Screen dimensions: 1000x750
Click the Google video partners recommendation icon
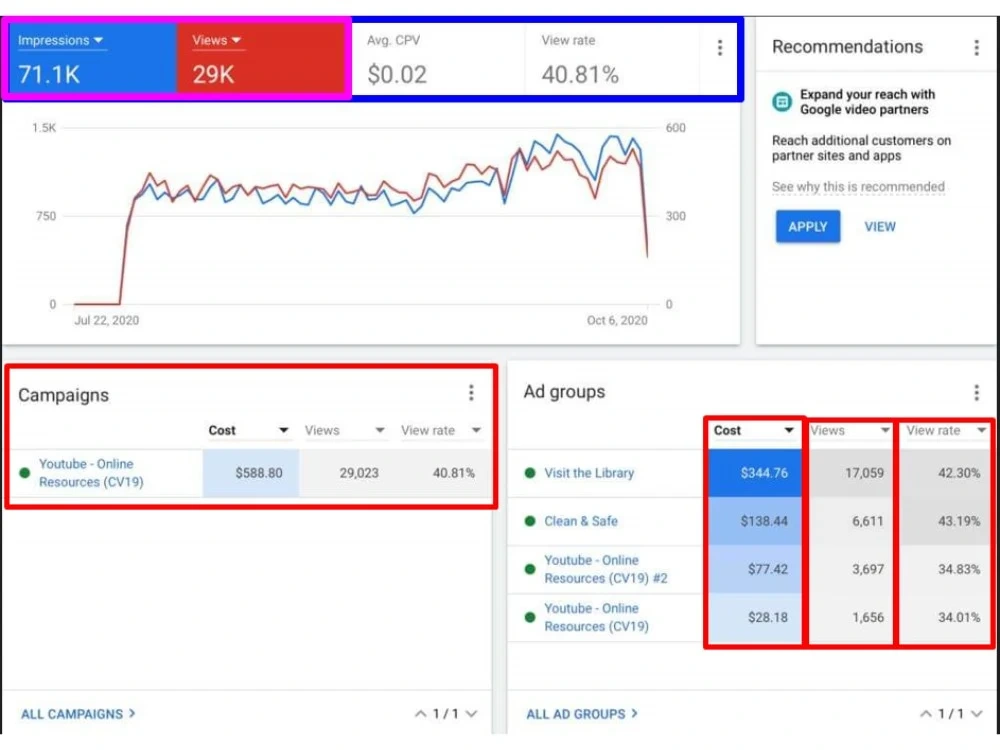point(782,101)
